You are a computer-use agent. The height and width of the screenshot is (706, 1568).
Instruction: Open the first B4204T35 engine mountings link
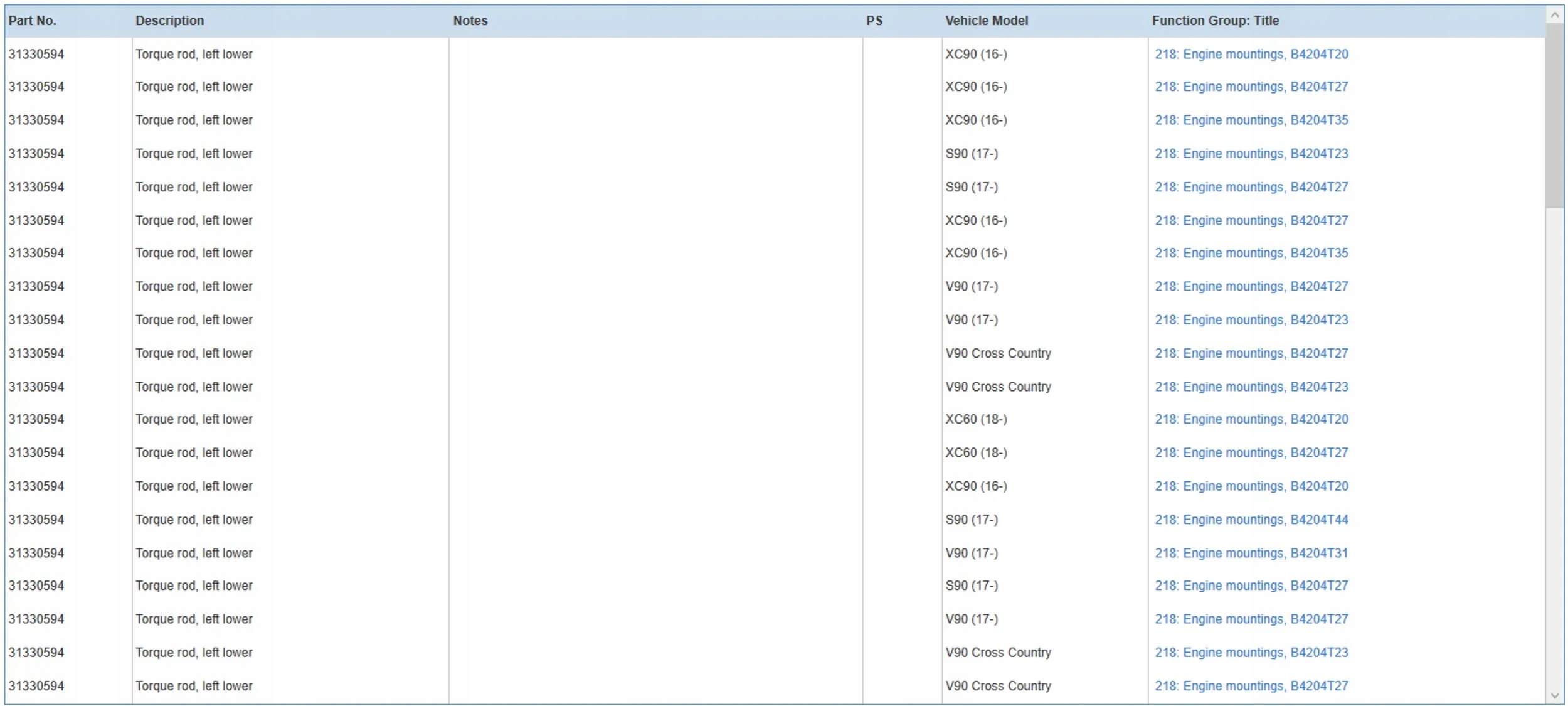coord(1251,120)
